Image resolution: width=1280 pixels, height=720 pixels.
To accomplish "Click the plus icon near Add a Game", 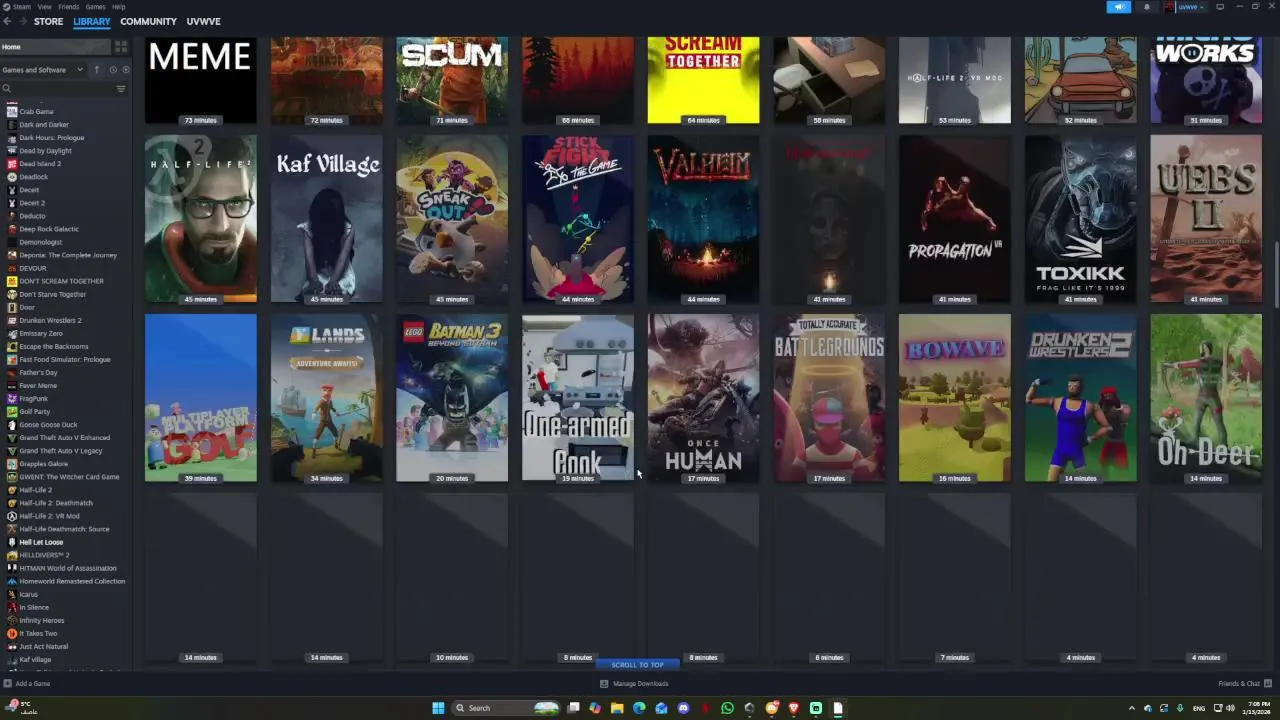I will point(7,684).
